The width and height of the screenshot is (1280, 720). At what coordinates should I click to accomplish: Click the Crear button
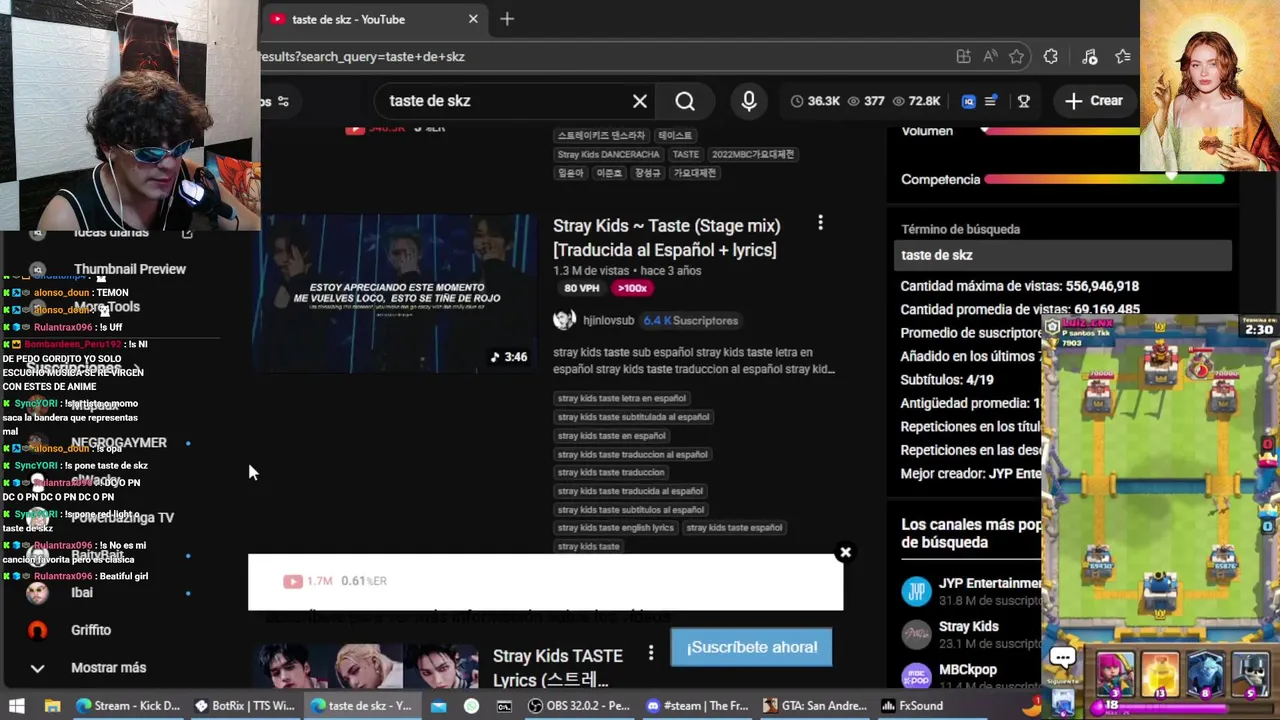click(1094, 101)
